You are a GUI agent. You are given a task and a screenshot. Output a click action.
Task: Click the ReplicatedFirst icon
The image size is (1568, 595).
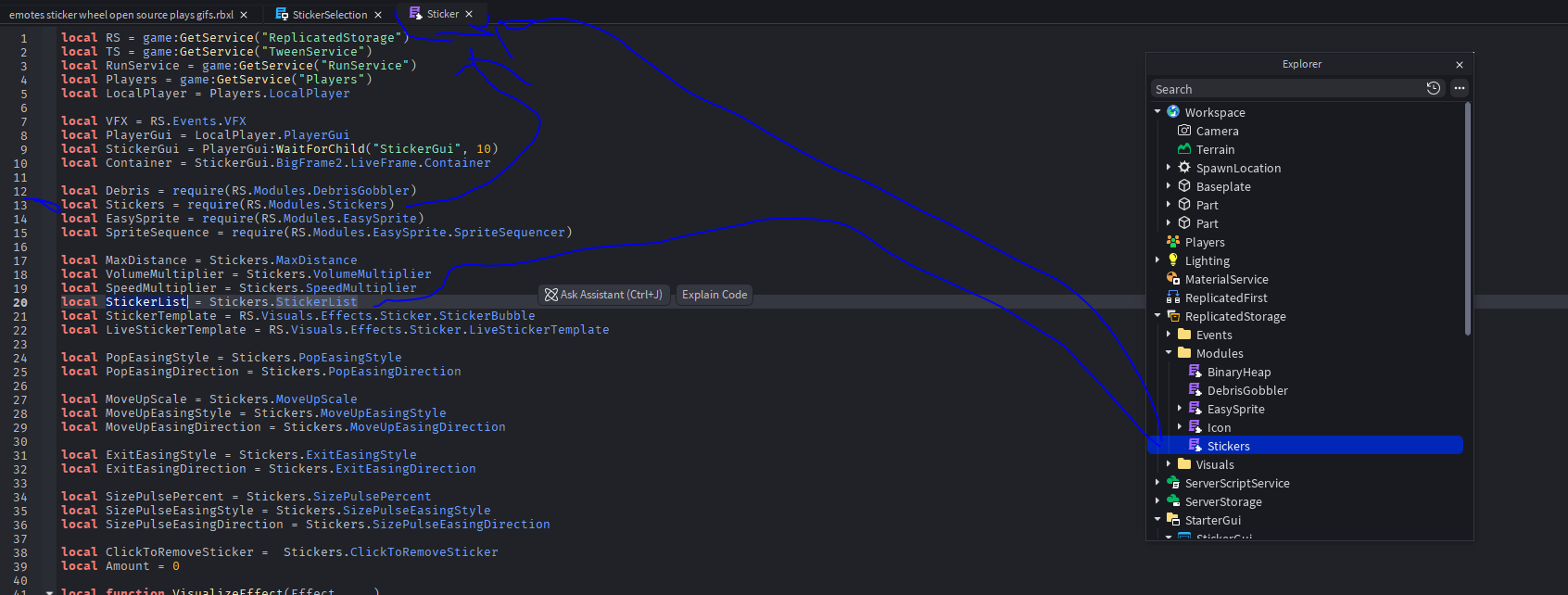pos(1173,297)
